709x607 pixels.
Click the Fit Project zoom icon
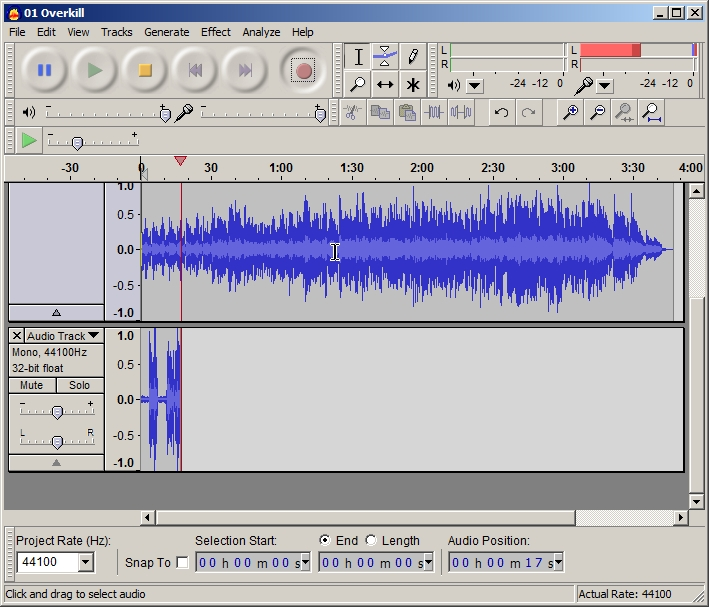[651, 113]
